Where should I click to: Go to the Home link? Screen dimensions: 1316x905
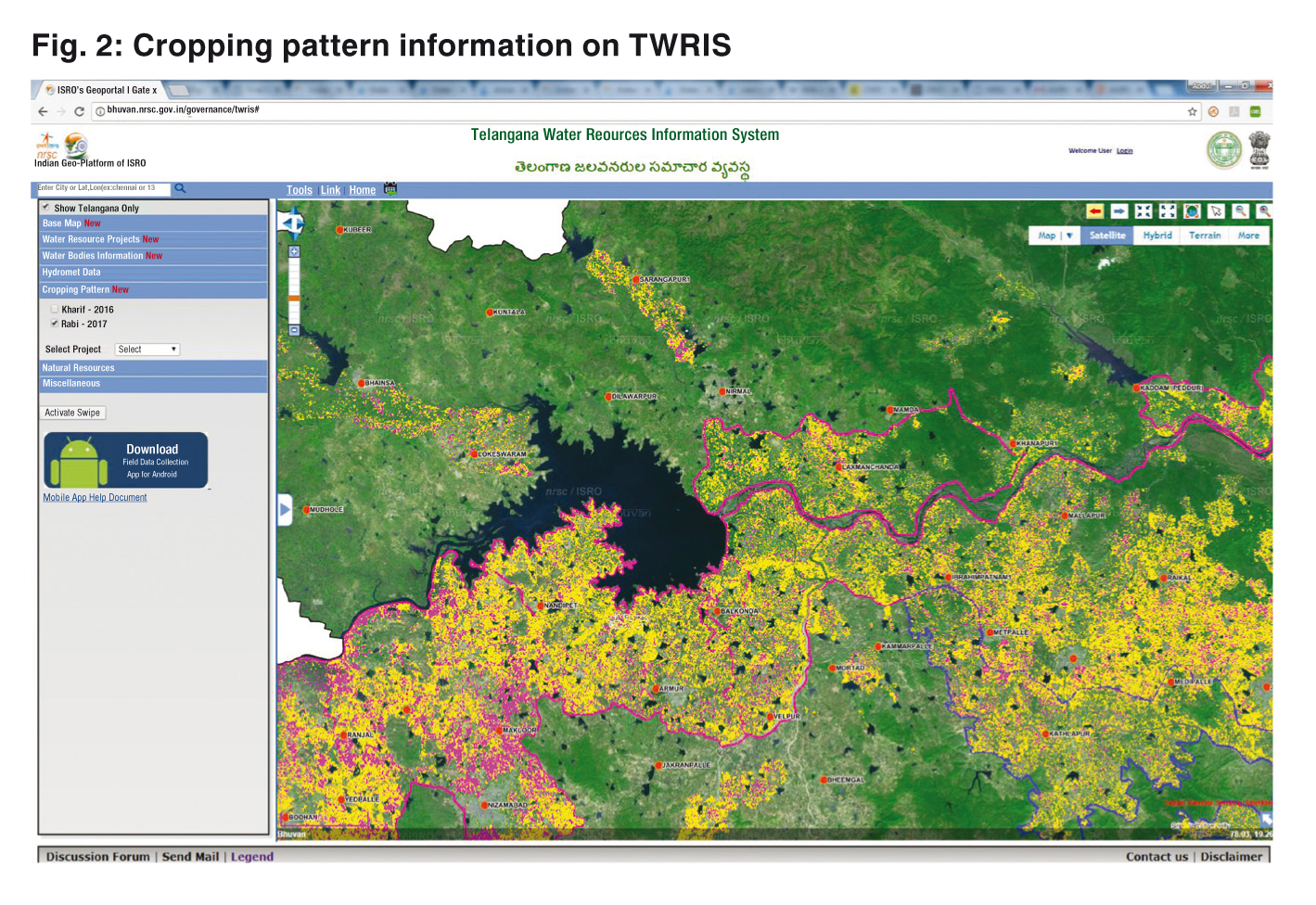pyautogui.click(x=363, y=190)
